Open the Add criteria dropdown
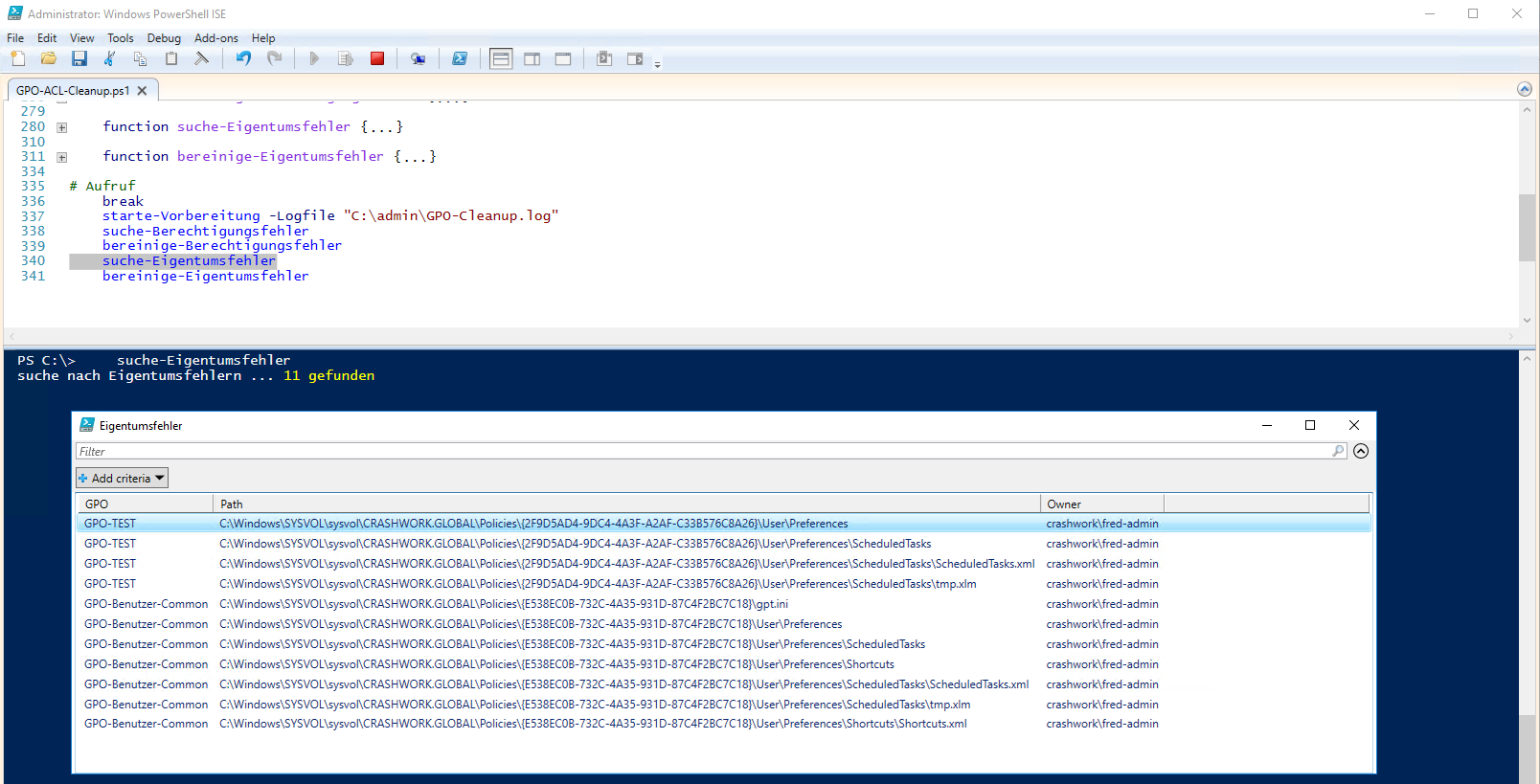This screenshot has width=1540, height=784. 122,478
